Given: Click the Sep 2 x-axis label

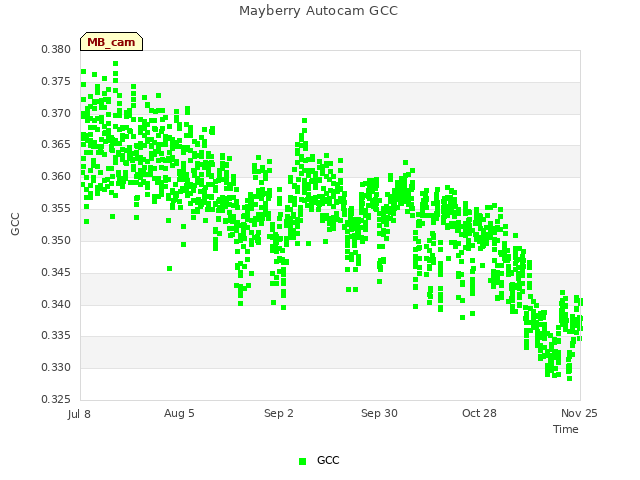Looking at the screenshot, I should pos(279,413).
